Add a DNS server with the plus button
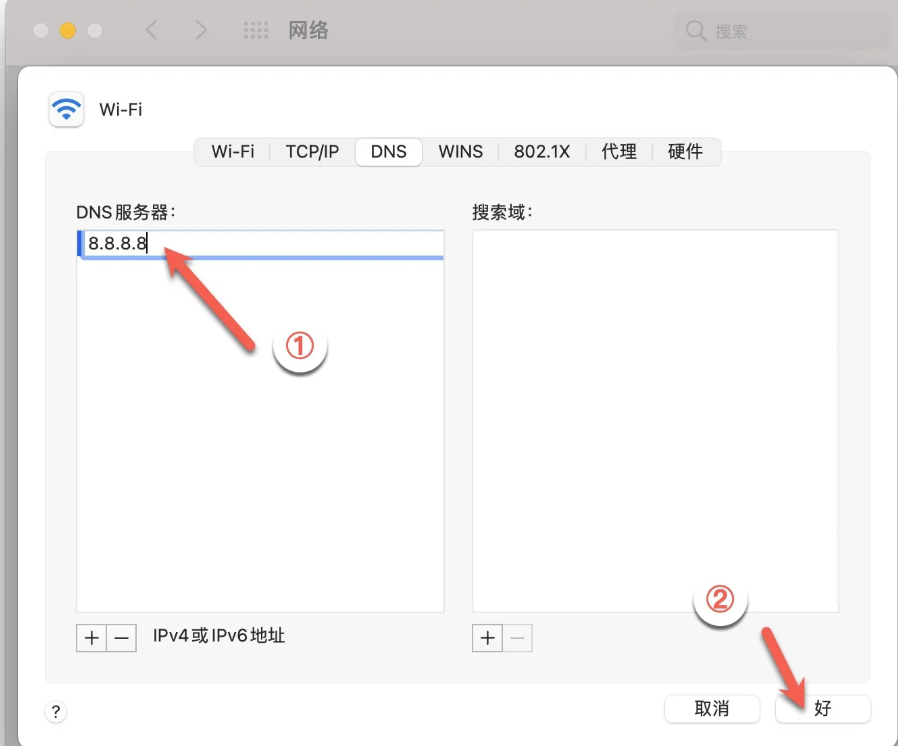 tap(92, 638)
